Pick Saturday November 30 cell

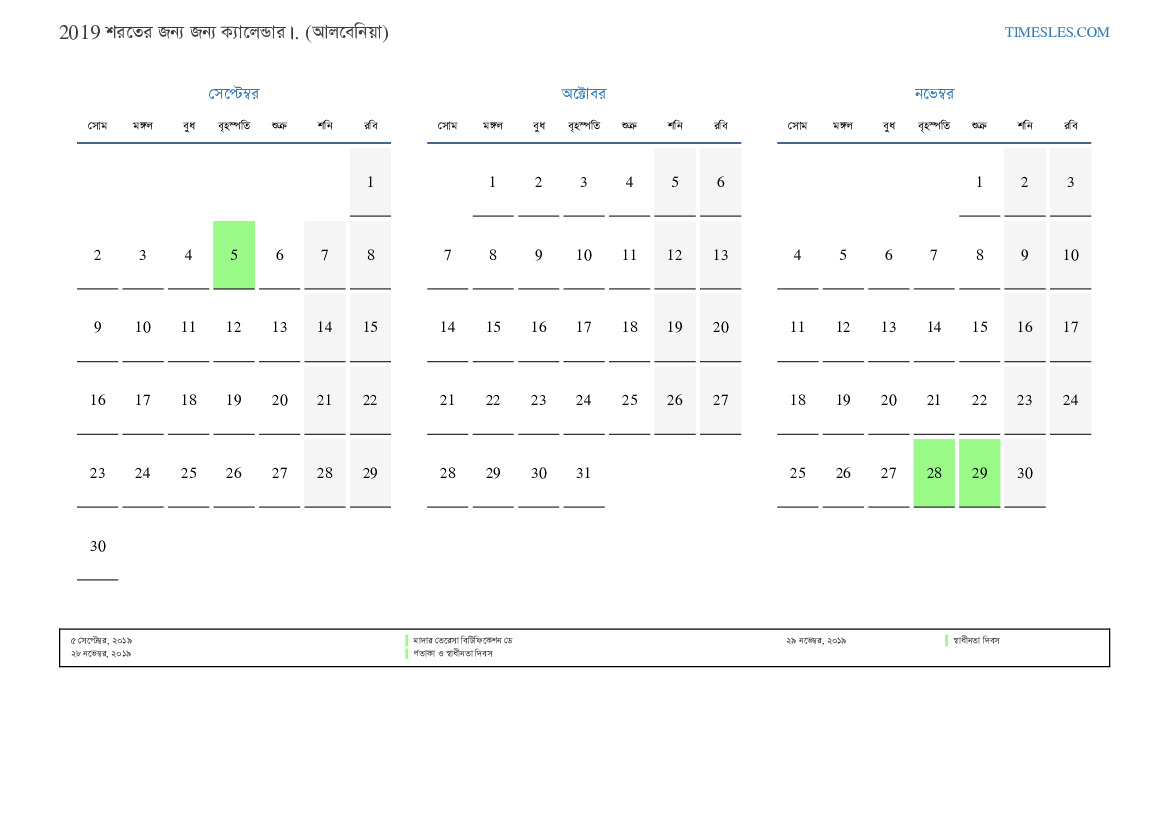pyautogui.click(x=1025, y=473)
